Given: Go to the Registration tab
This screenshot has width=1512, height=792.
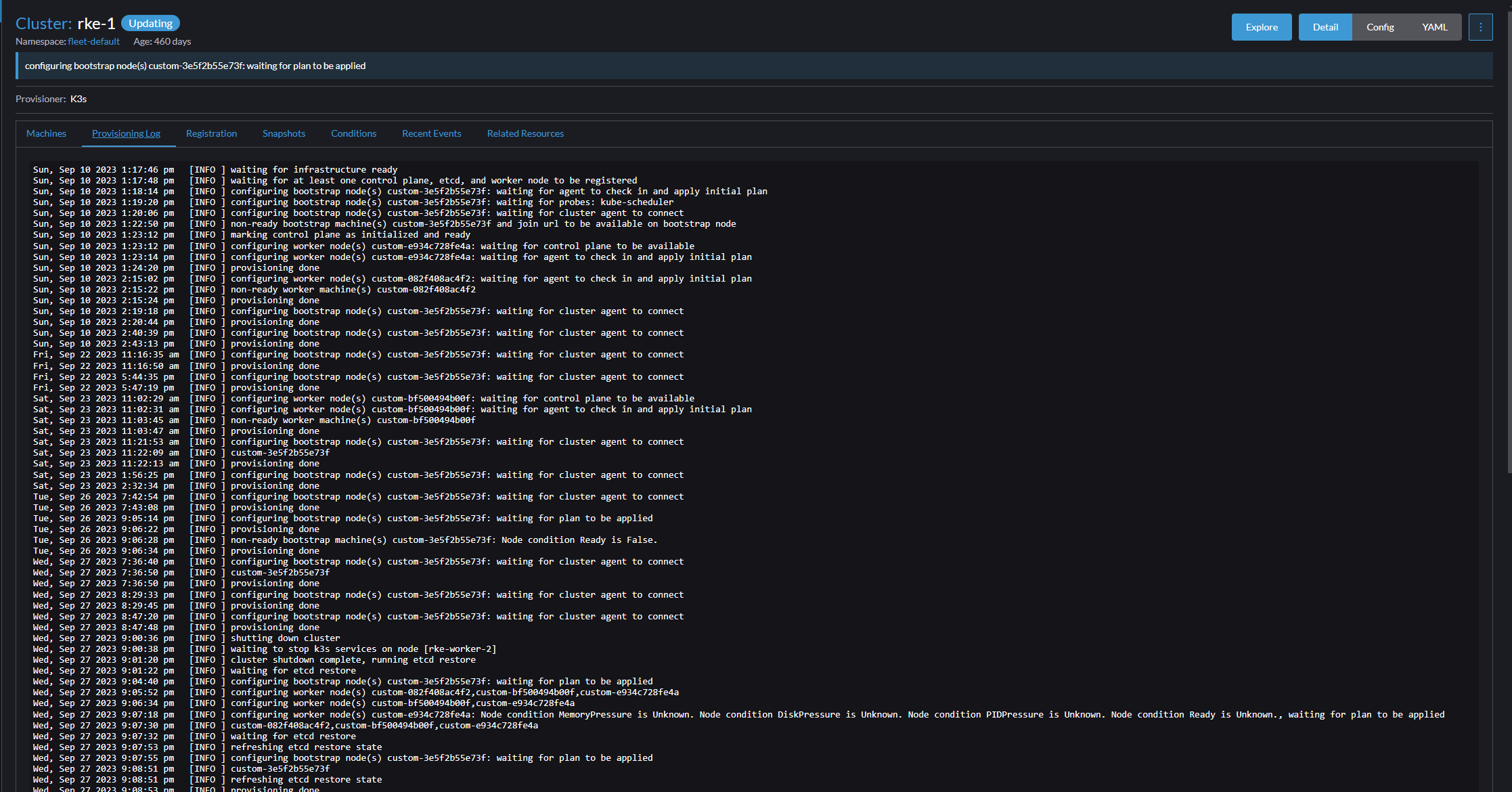Looking at the screenshot, I should [x=211, y=133].
